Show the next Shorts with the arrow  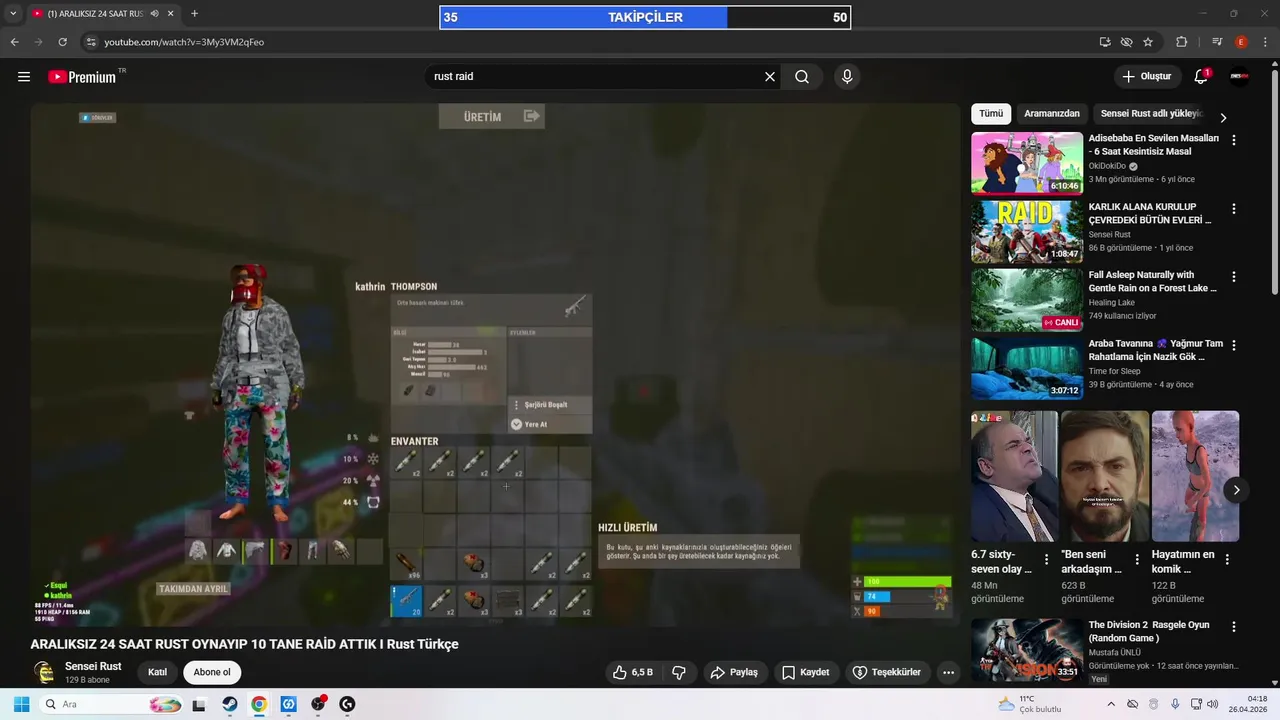pos(1236,490)
